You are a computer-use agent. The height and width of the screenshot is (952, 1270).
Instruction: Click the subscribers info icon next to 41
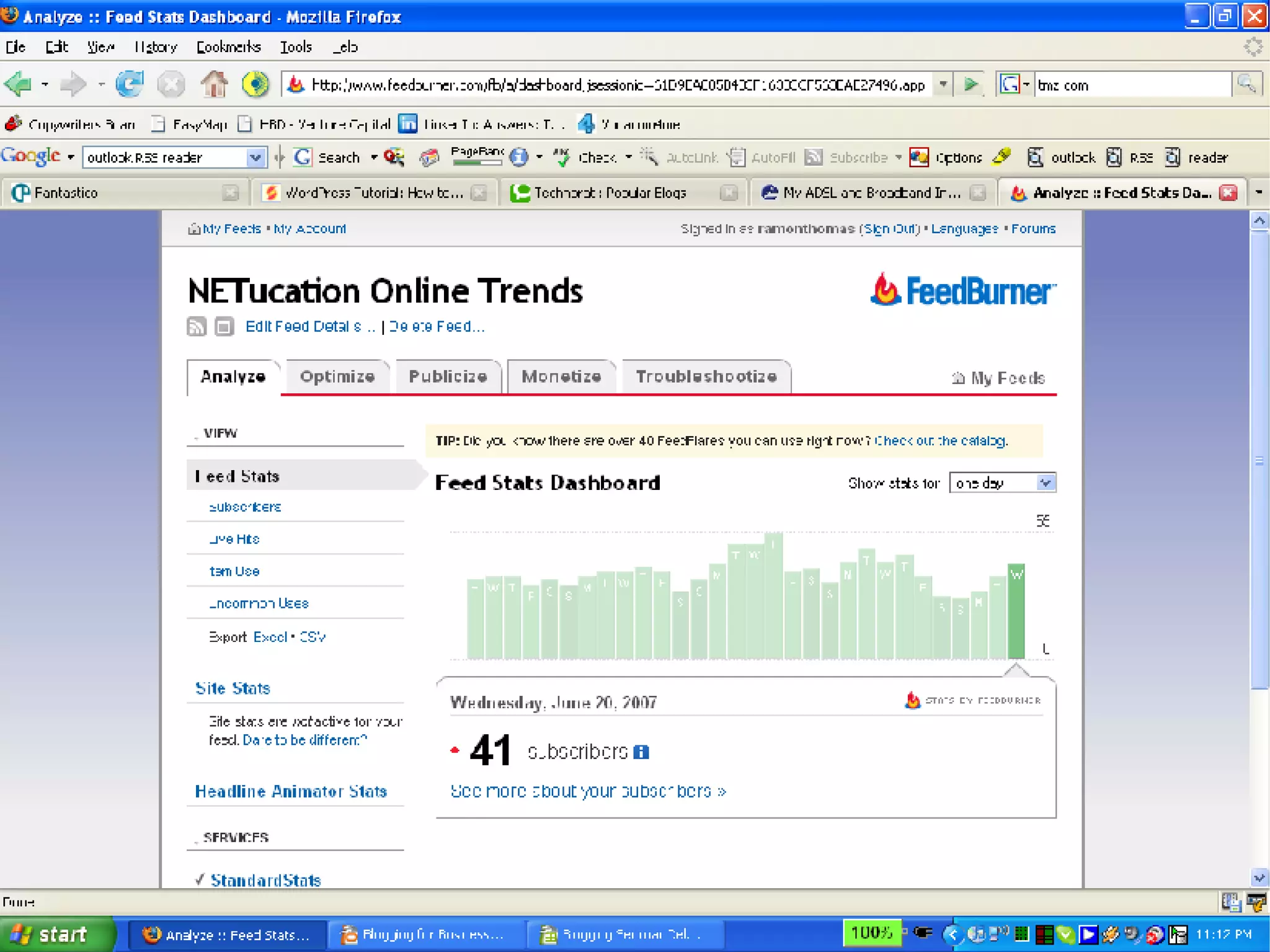(641, 752)
